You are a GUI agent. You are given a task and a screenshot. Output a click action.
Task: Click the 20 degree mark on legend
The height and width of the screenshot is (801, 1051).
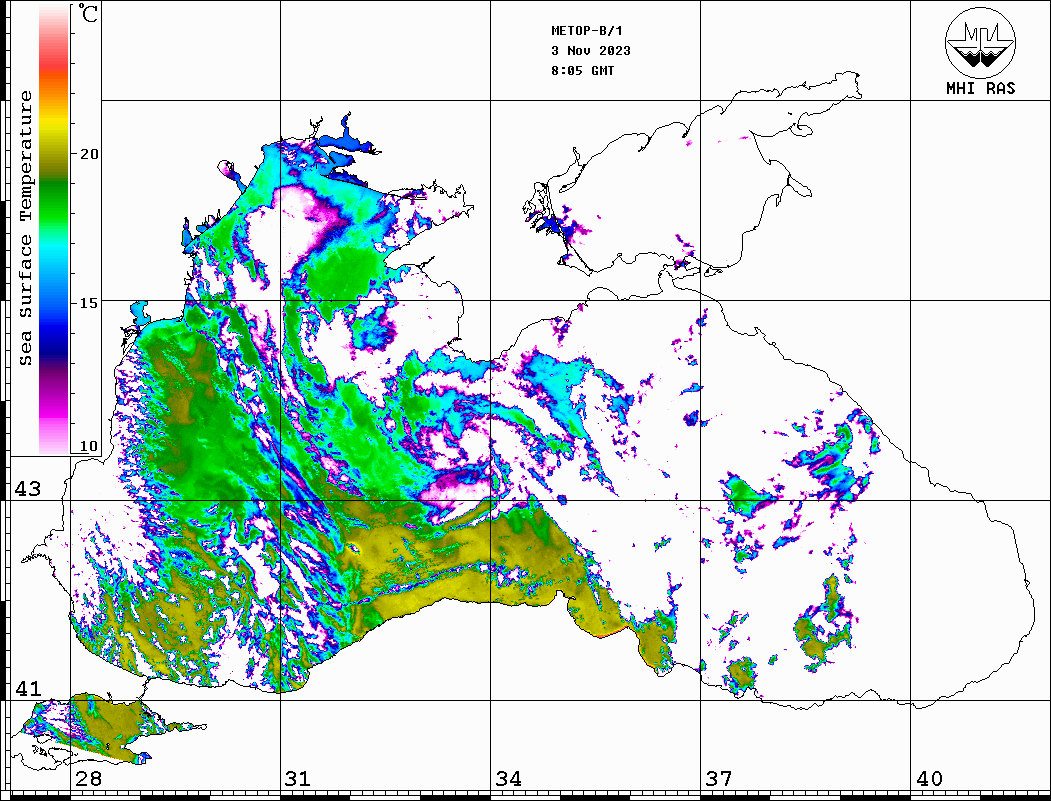coord(88,154)
